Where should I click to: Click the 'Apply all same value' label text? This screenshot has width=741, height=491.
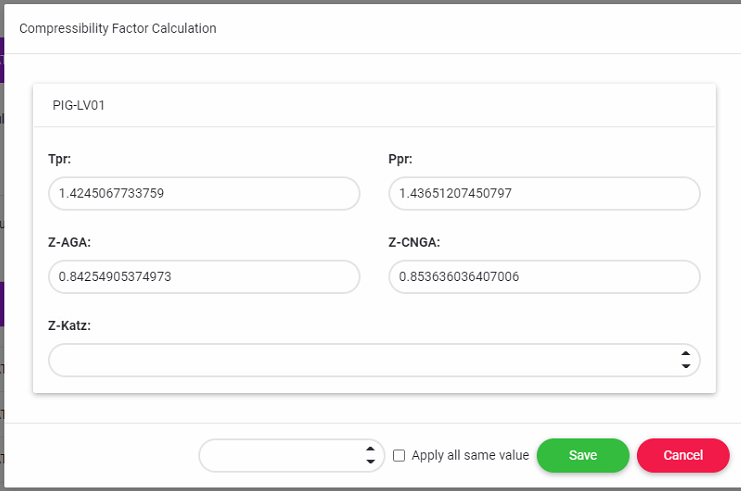pyautogui.click(x=470, y=455)
